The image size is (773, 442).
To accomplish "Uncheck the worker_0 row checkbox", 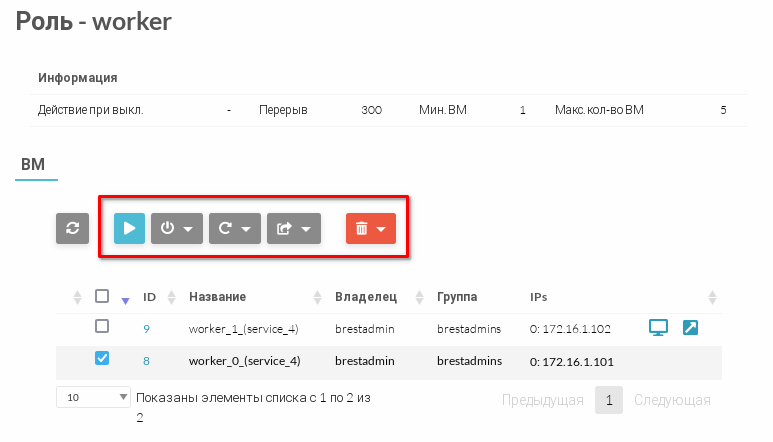I will 101,359.
